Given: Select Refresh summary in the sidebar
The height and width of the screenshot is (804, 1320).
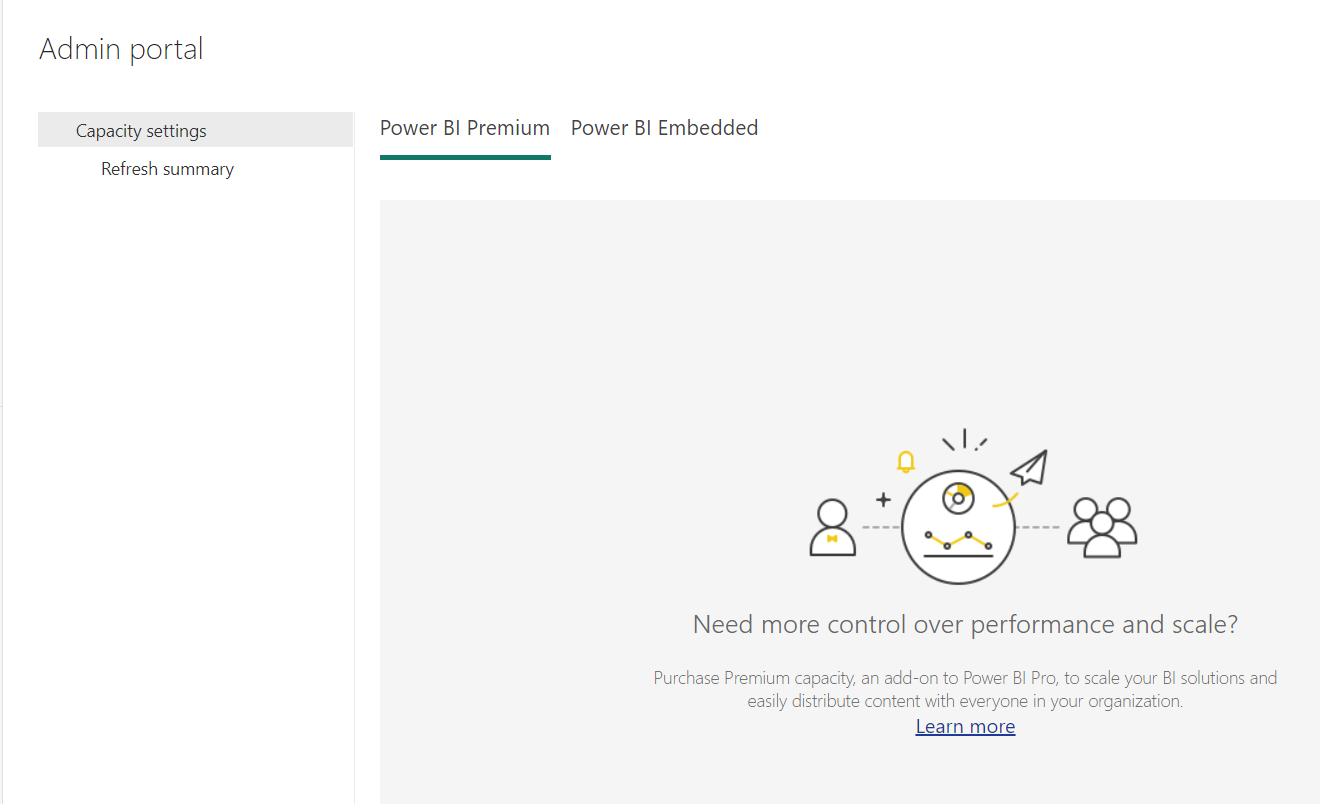Looking at the screenshot, I should [167, 169].
